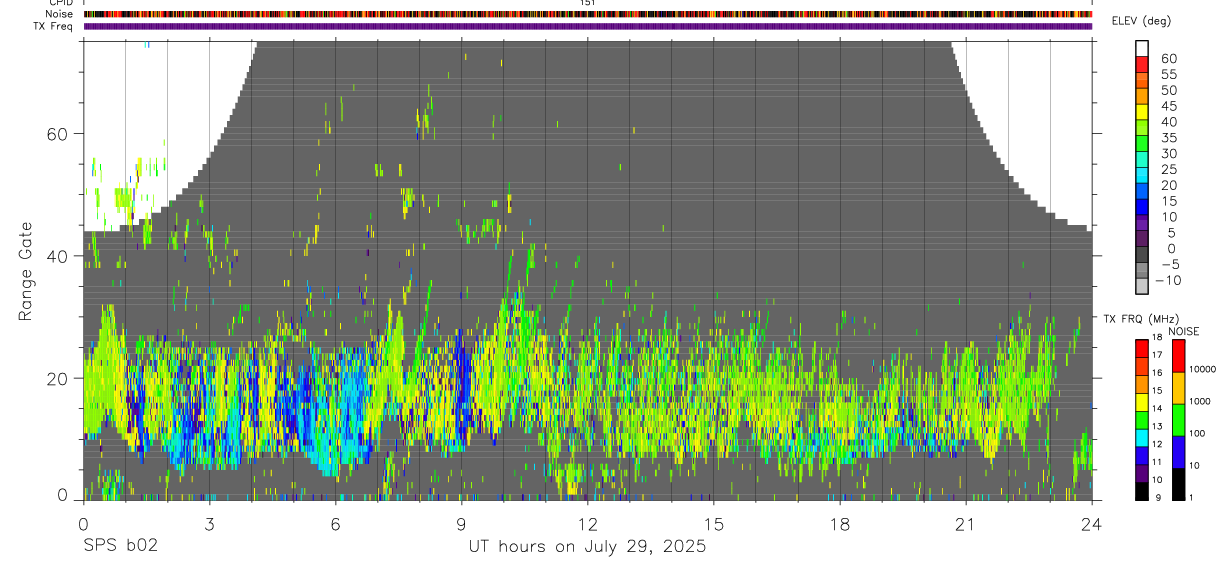This screenshot has height=567, width=1228.
Task: Select the '18' tick on the UT hours axis
Action: tap(840, 523)
